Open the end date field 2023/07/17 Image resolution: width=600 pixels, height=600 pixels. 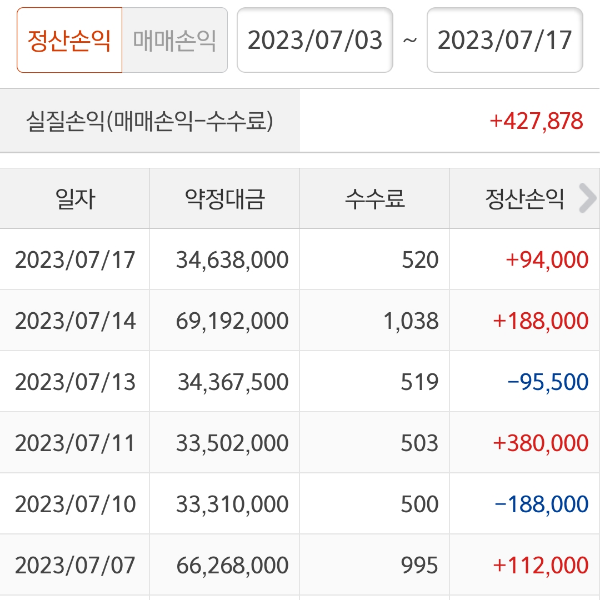click(505, 40)
